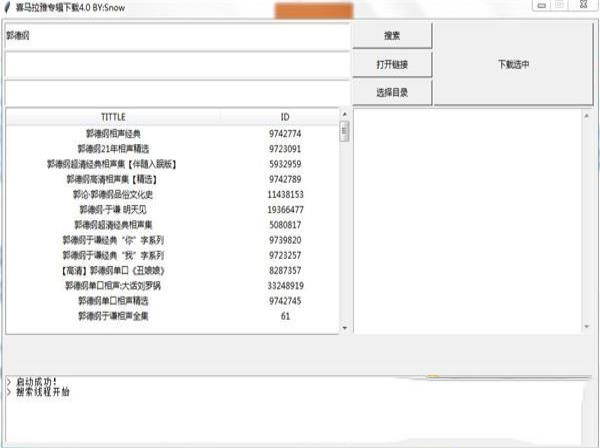This screenshot has height=448, width=600.
Task: Focus the search field containing 郭德纲
Action: pos(177,36)
